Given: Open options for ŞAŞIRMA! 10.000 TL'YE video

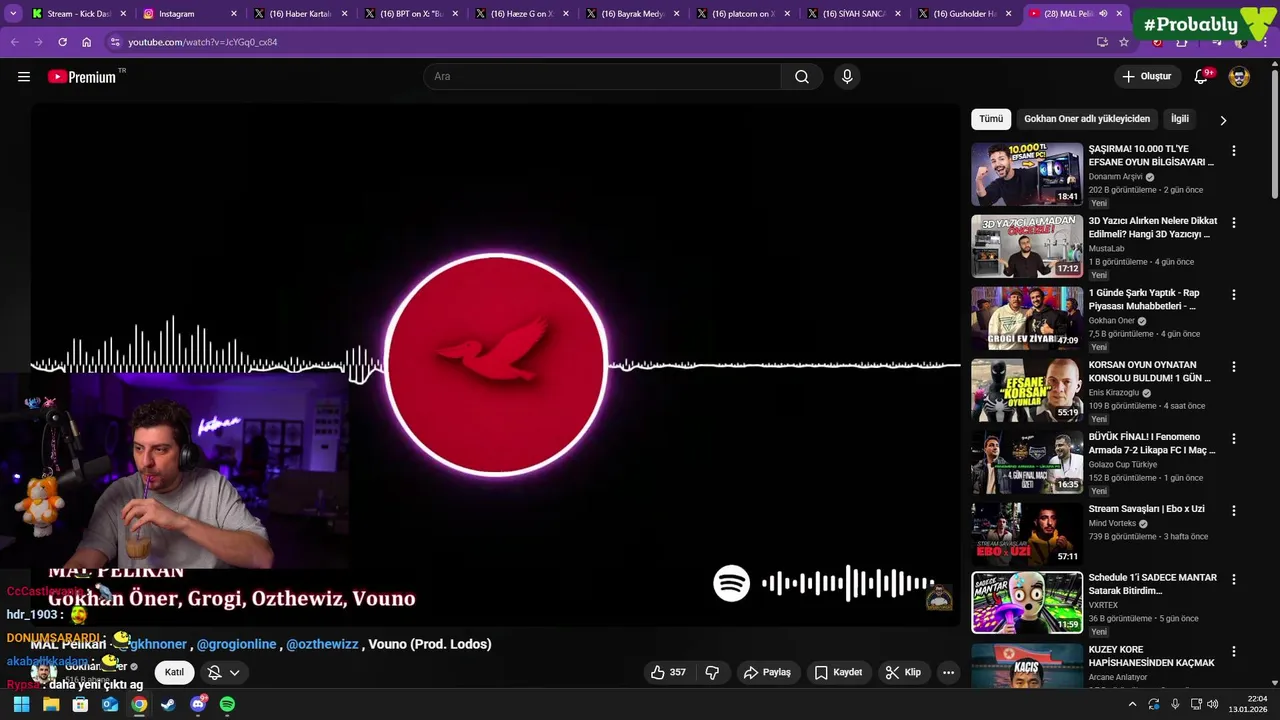Looking at the screenshot, I should coord(1233,151).
